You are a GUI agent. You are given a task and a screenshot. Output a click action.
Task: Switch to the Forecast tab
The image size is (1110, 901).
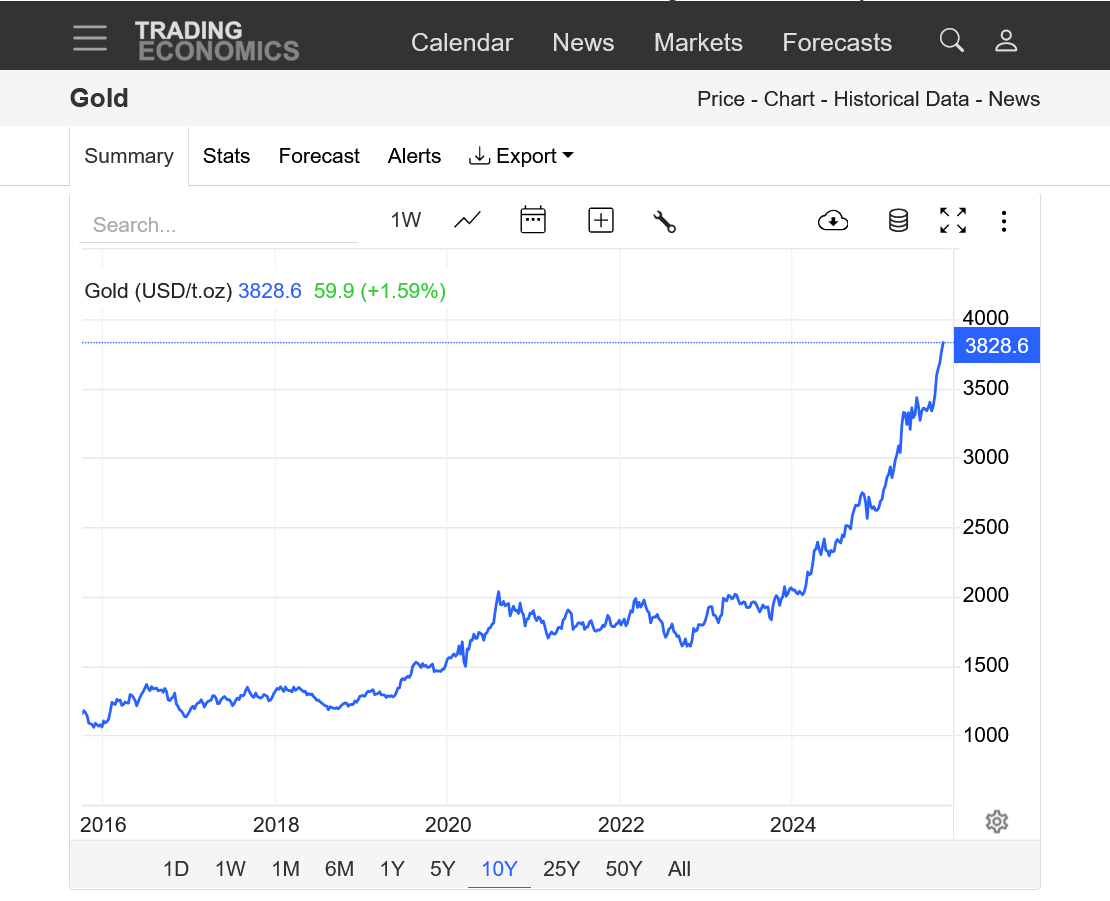click(319, 156)
